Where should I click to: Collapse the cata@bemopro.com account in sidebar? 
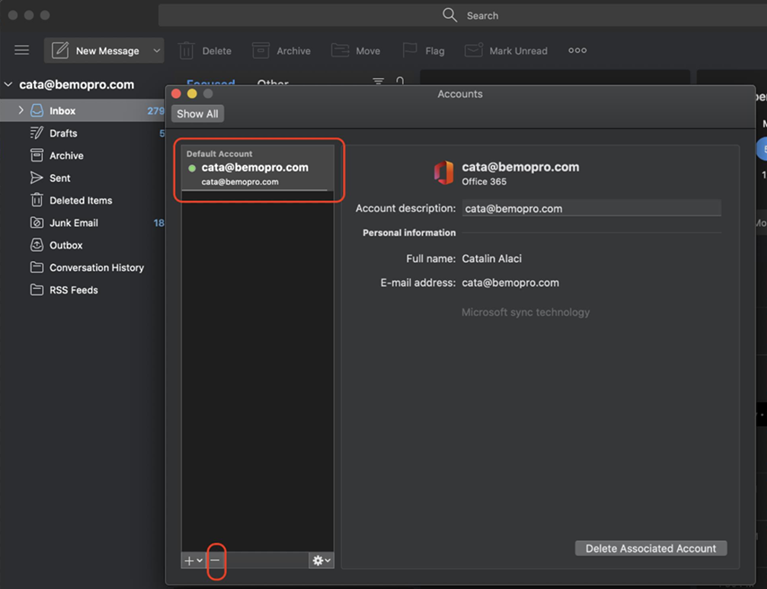[x=8, y=84]
